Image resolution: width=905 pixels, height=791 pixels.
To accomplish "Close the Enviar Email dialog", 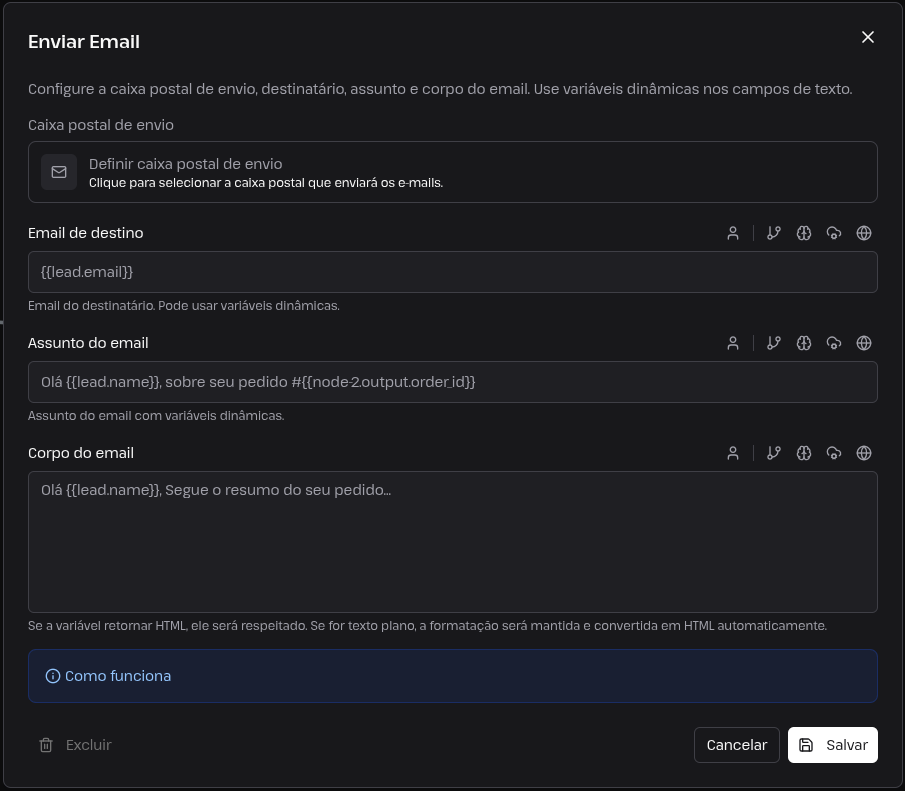I will pos(867,37).
